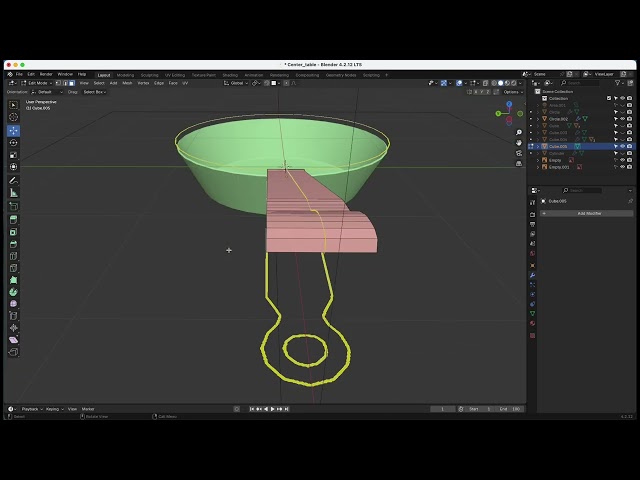Screen dimensions: 640x480
Task: Select the Cursor tool
Action: click(x=13, y=117)
